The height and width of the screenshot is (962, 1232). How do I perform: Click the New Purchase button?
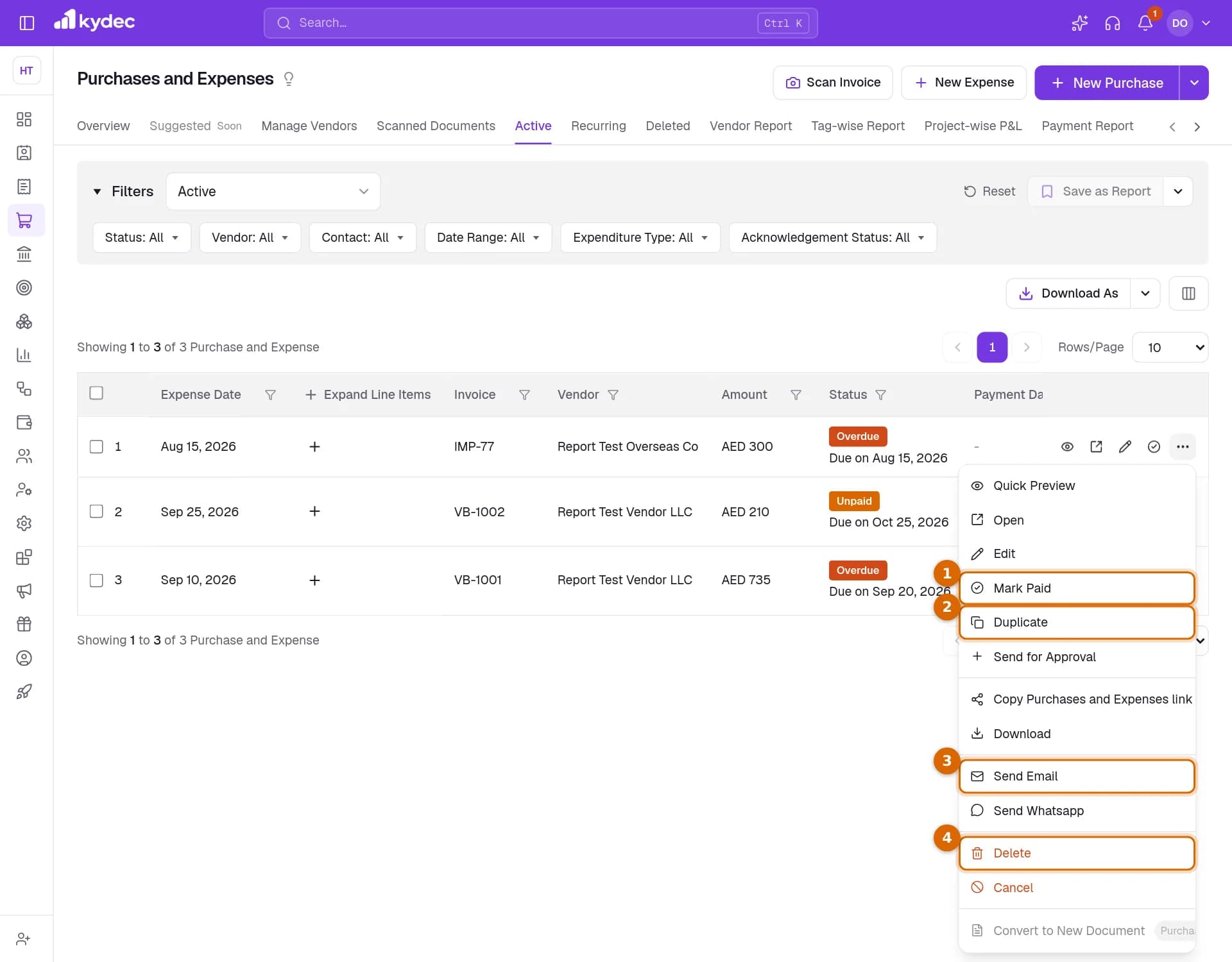(1107, 83)
